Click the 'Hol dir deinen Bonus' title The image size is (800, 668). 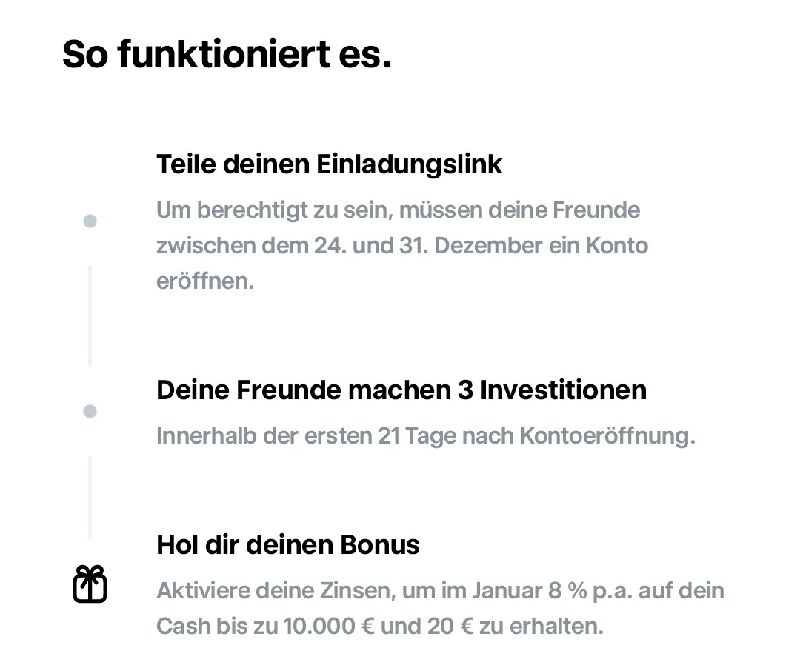pyautogui.click(x=288, y=545)
